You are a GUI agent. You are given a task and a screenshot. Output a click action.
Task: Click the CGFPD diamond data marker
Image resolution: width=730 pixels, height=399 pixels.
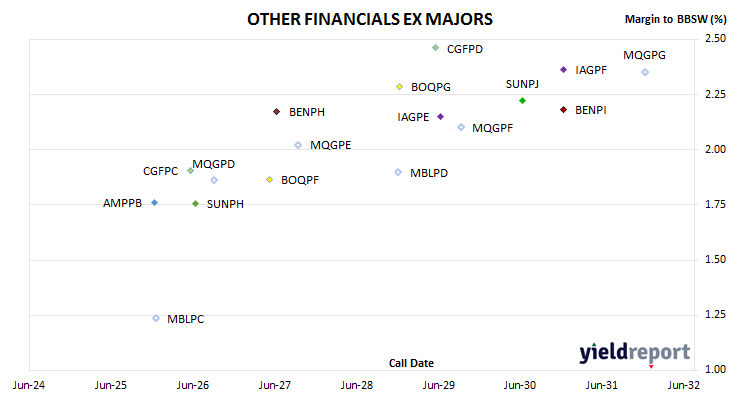[435, 47]
